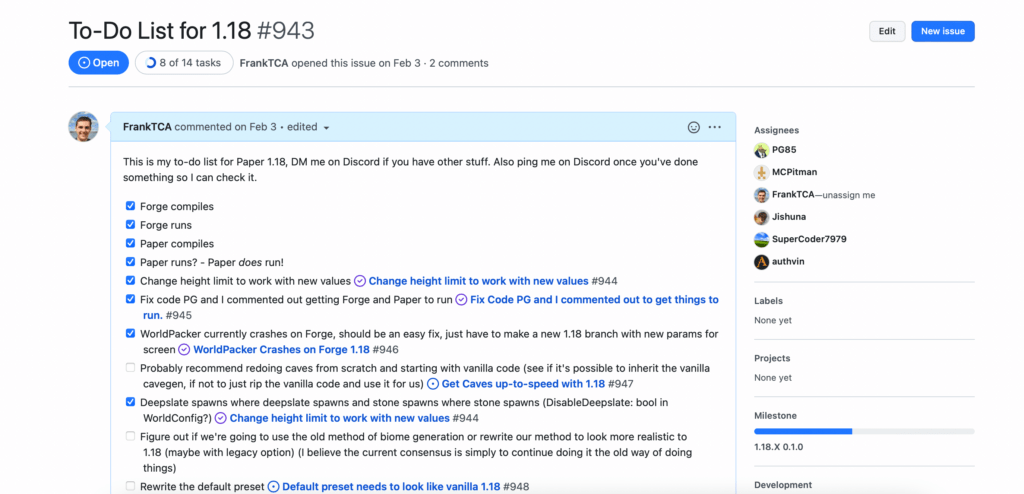
Task: Toggle the 'Fix code PG and I' checkbox
Action: pos(131,299)
